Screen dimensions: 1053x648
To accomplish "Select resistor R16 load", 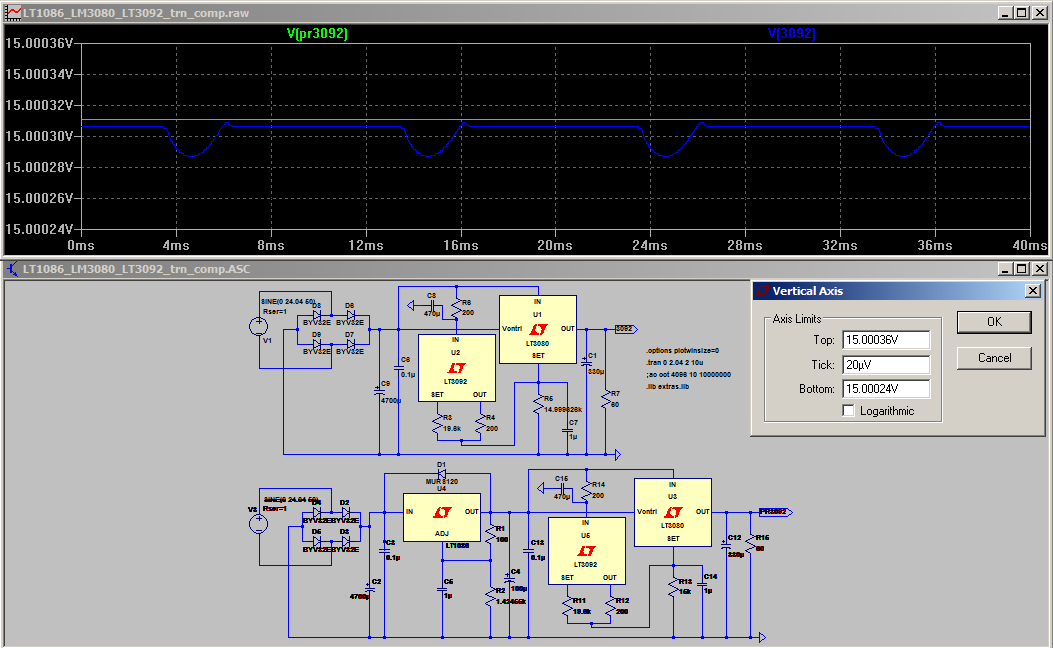I will 751,543.
